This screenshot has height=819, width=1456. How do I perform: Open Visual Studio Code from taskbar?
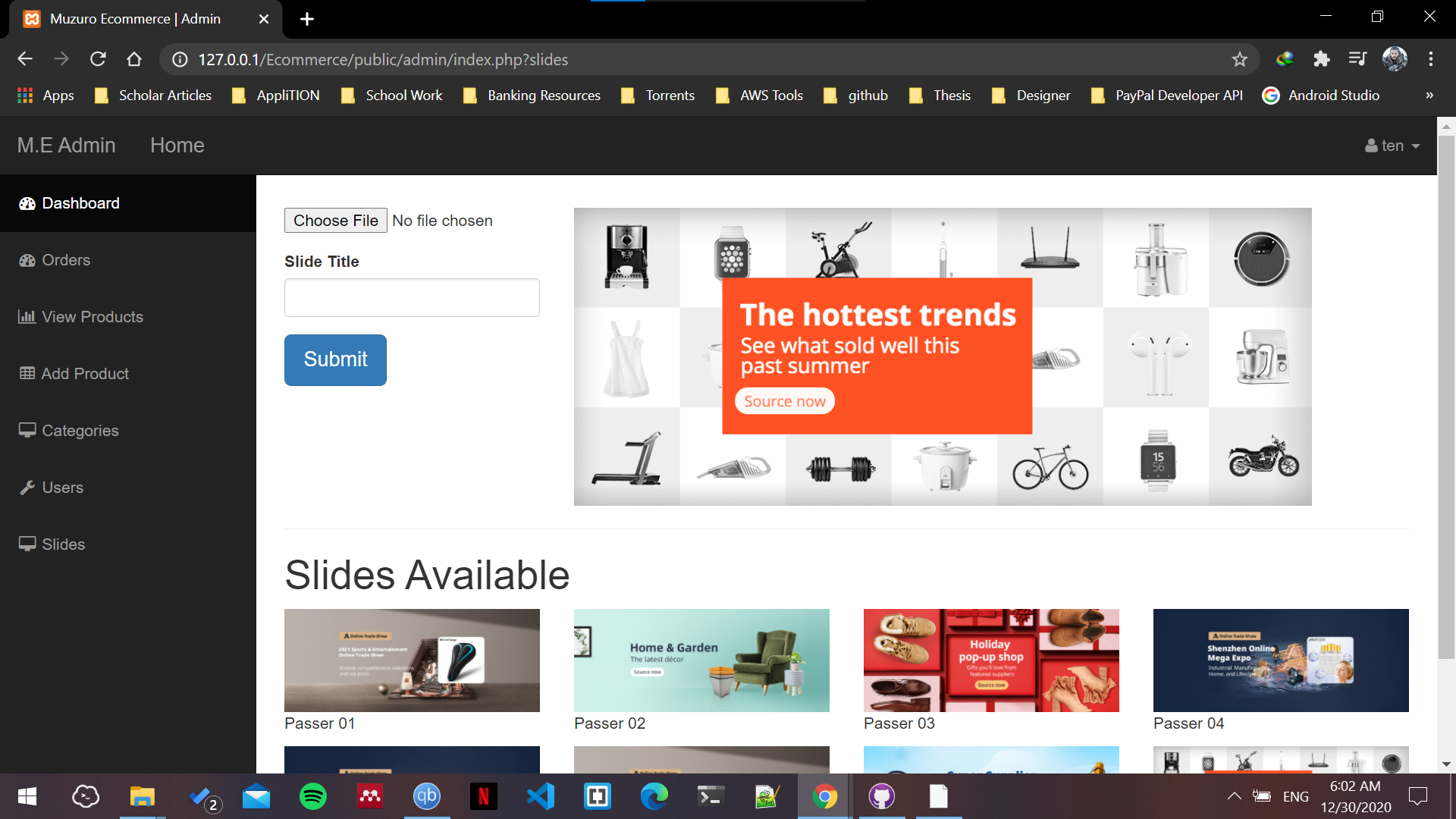pyautogui.click(x=540, y=796)
